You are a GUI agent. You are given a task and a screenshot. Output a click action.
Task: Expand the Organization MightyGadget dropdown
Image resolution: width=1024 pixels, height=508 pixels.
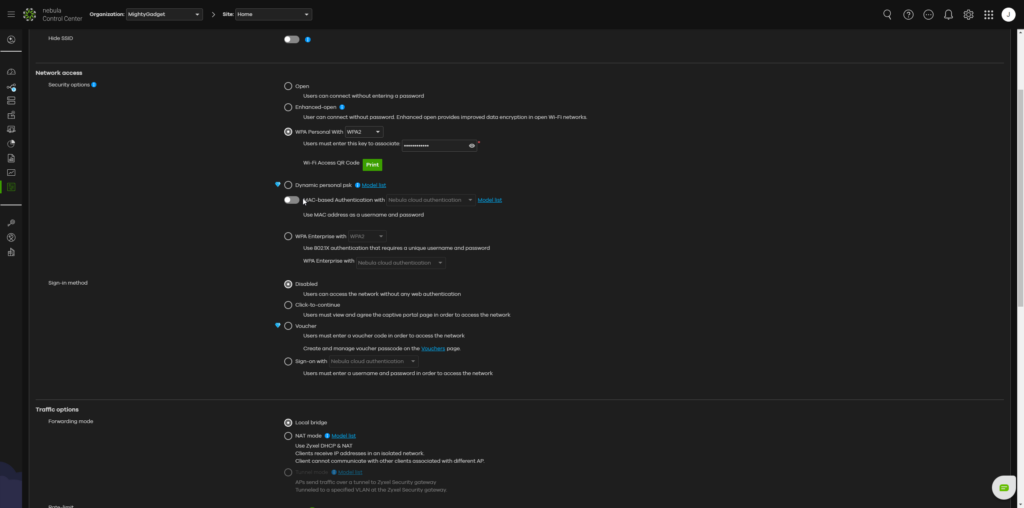tap(165, 14)
